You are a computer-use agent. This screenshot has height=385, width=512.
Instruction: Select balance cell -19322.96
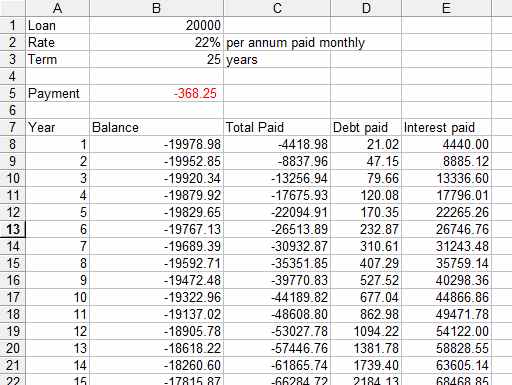coord(156,297)
